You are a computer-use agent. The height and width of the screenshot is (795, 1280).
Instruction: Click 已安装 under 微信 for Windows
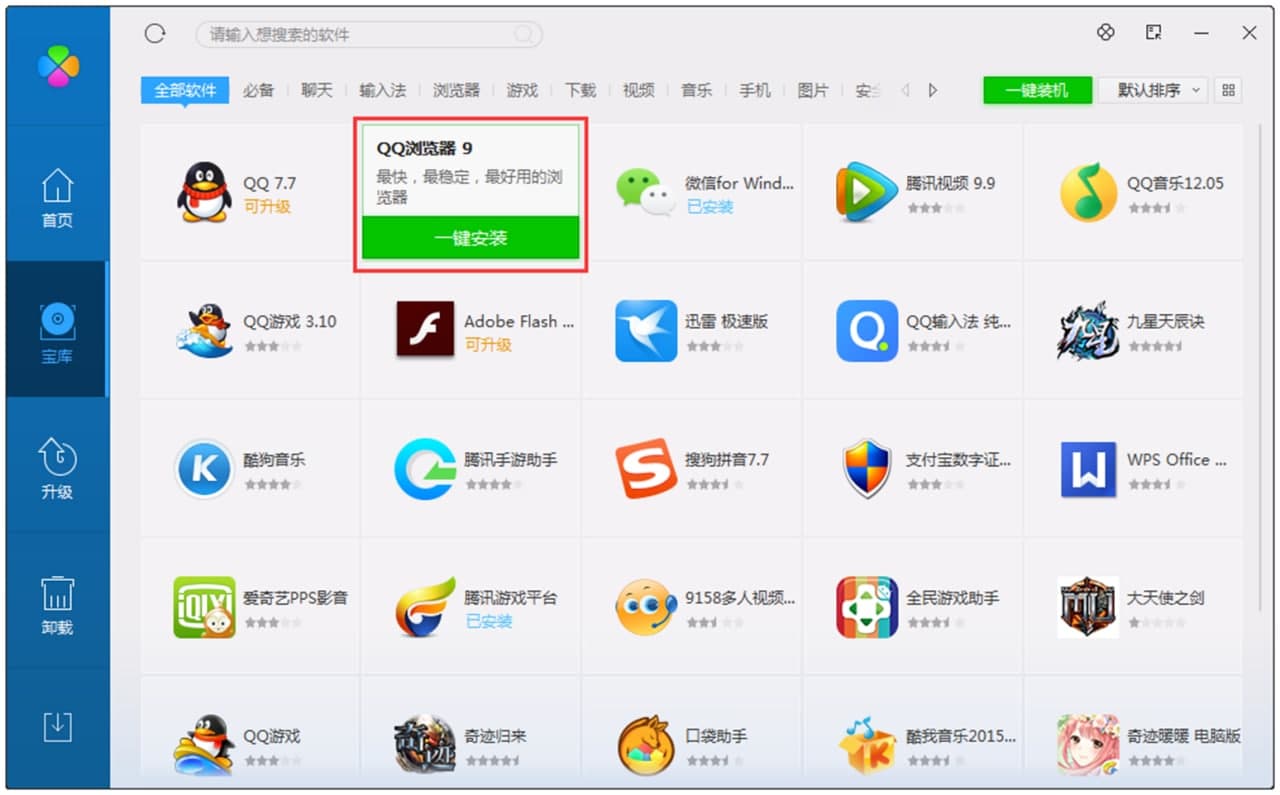(x=710, y=206)
